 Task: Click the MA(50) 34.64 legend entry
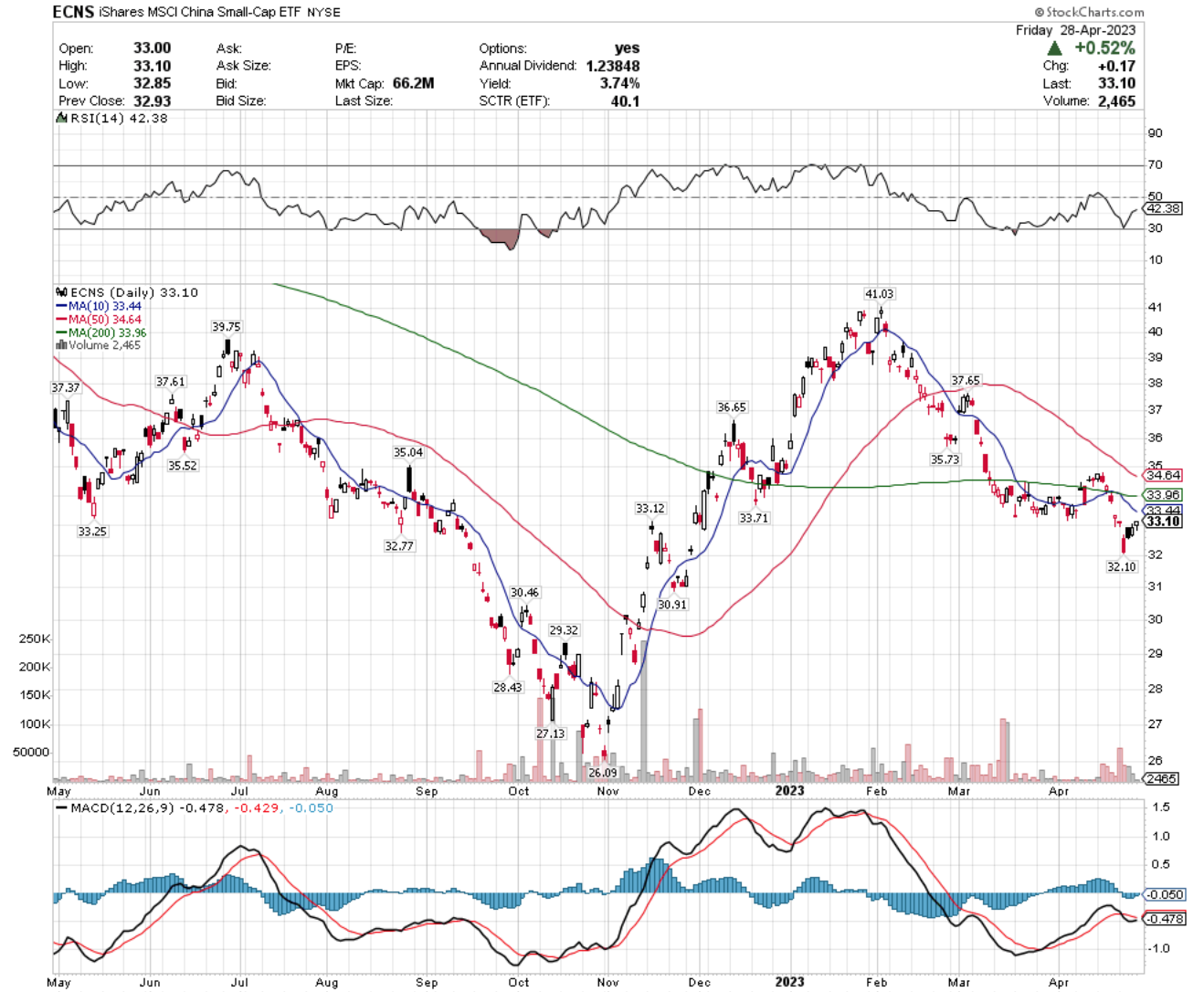[99, 320]
